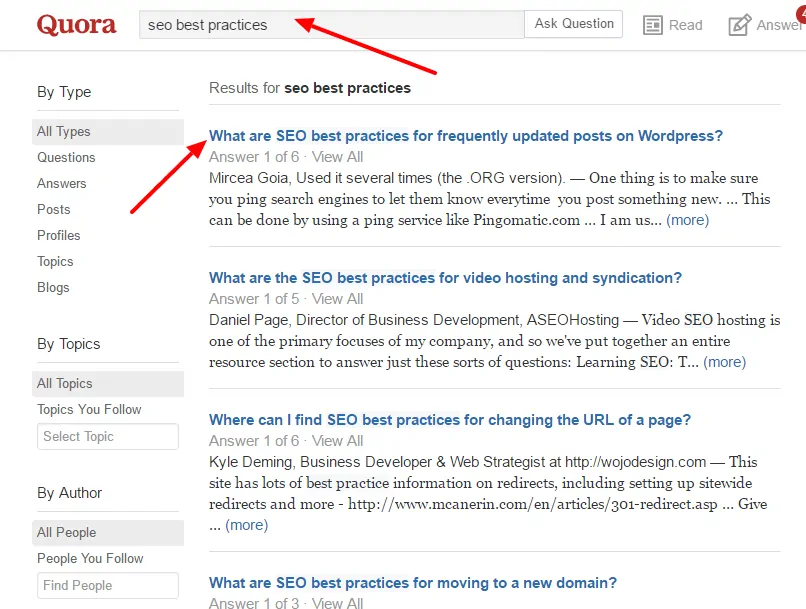This screenshot has height=609, width=806.
Task: Click the Quora logo
Action: tap(76, 25)
